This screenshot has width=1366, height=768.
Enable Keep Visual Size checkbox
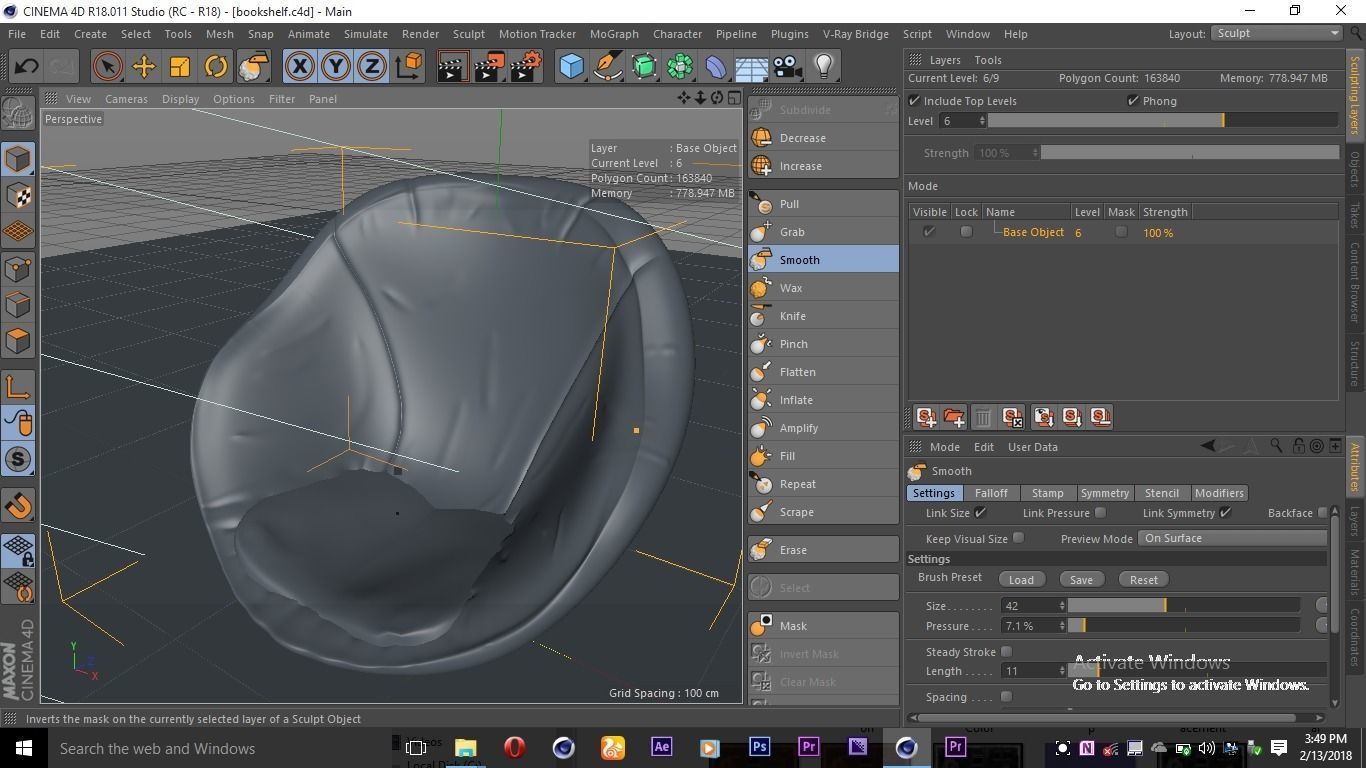[1018, 538]
